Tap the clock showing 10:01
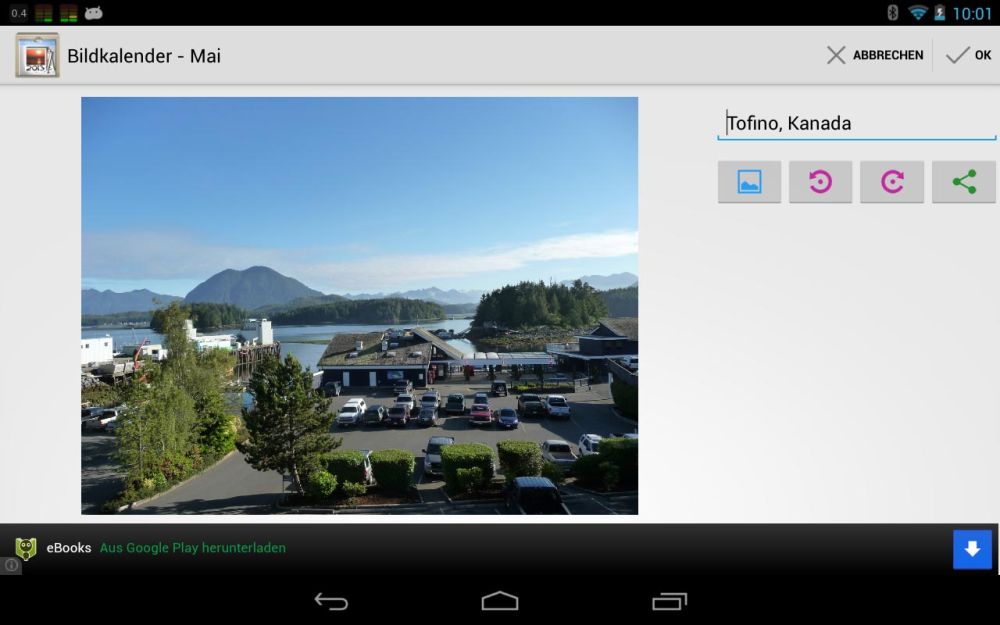 971,13
